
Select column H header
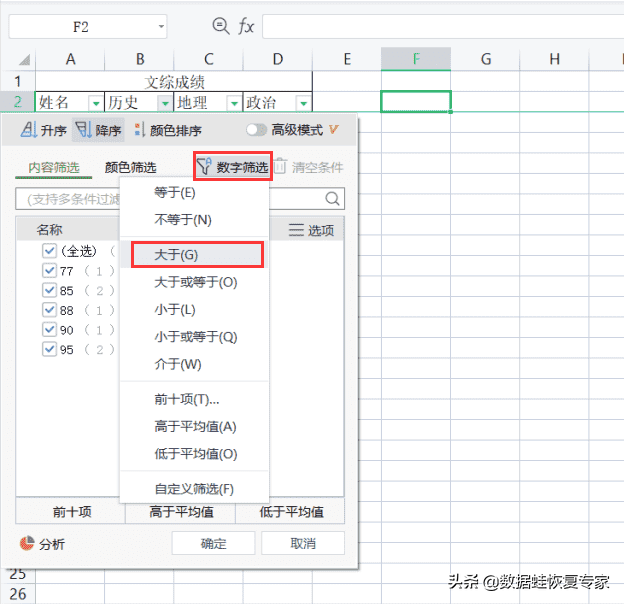click(x=554, y=59)
